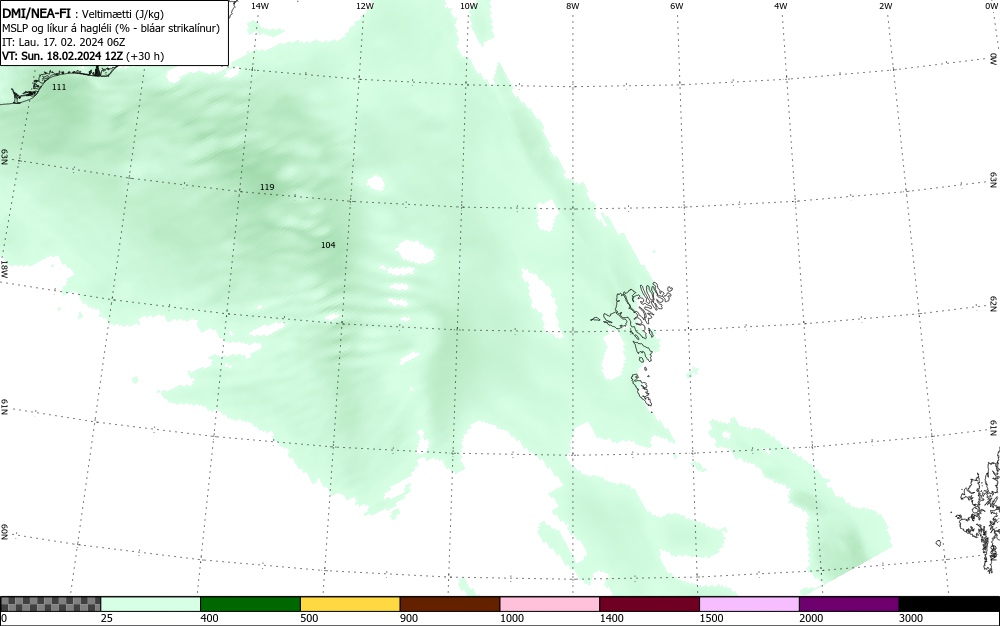Screen dimensions: 1000x626
Task: Click the maroon 1400–1500 legend swatch
Action: [649, 604]
